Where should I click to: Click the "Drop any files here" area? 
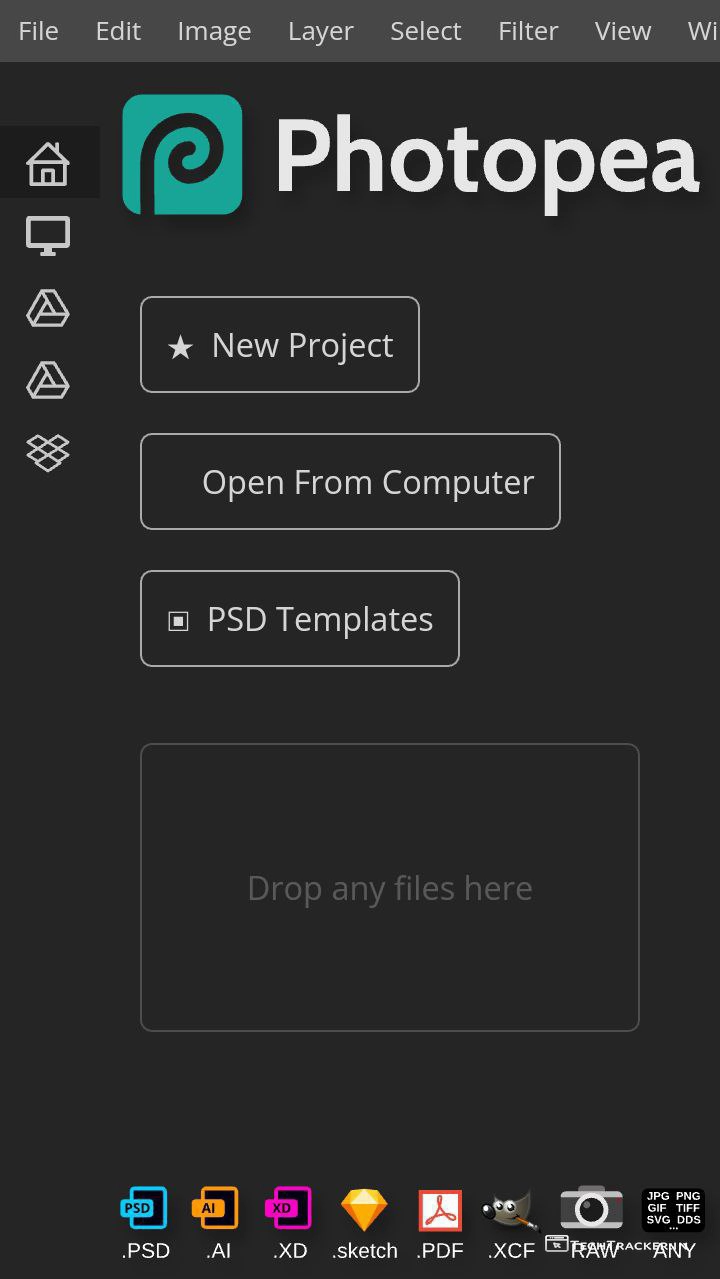click(x=390, y=888)
